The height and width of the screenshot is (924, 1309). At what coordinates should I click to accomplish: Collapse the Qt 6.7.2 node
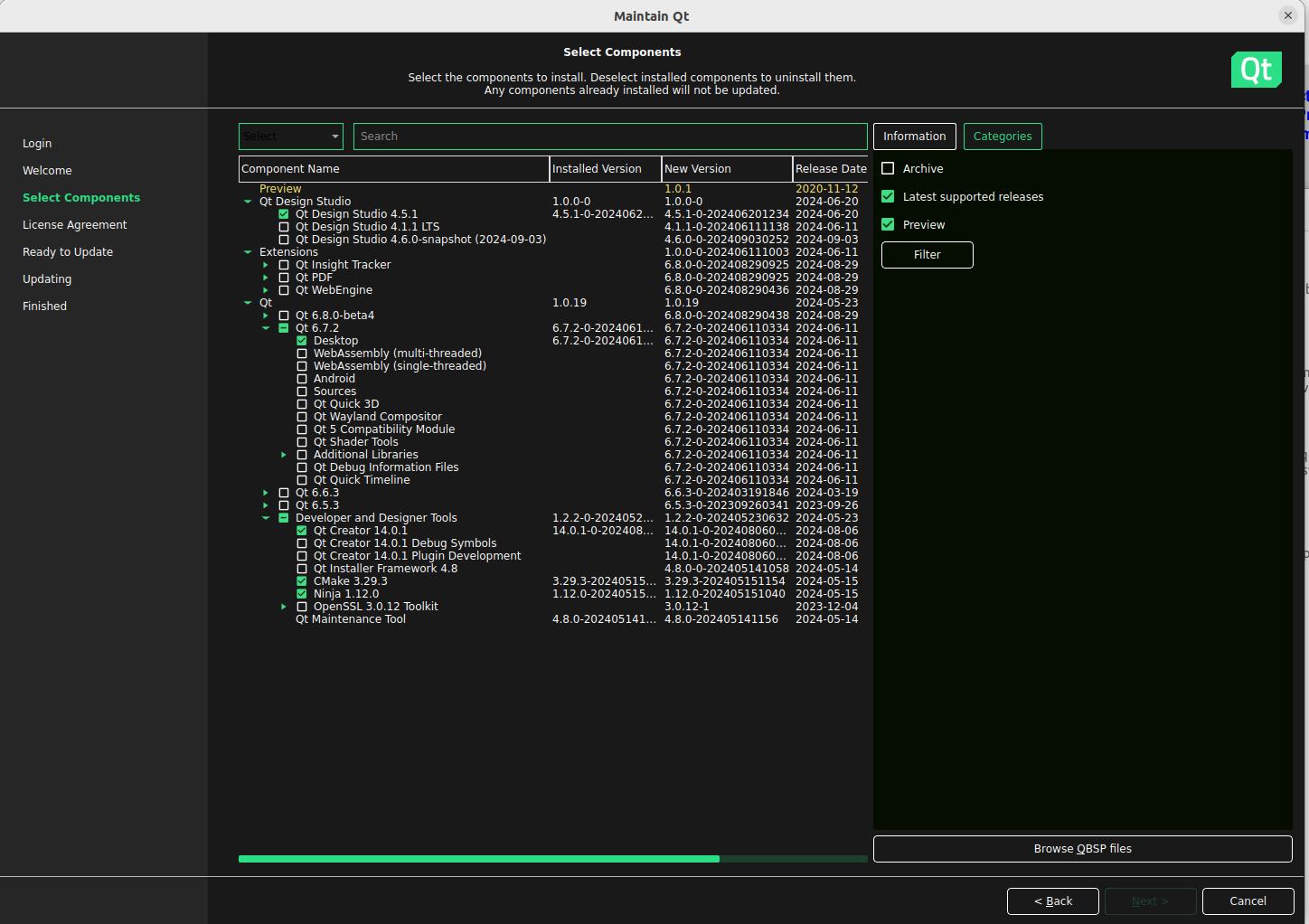266,328
